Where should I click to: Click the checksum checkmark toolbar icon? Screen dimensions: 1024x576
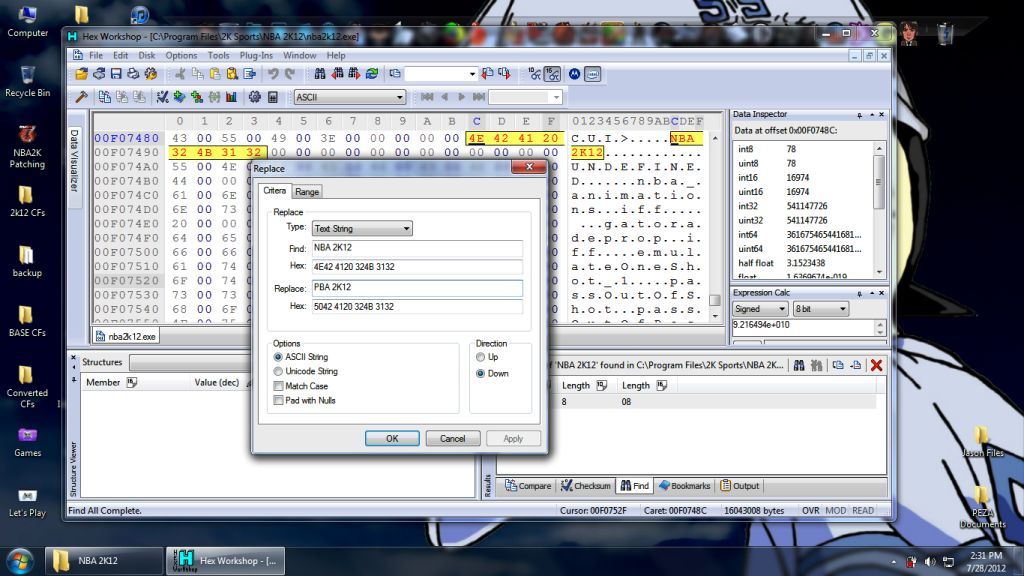click(162, 97)
